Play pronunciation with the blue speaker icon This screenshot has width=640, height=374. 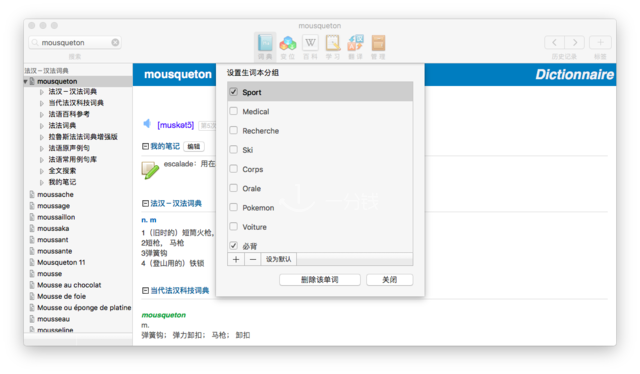click(147, 123)
